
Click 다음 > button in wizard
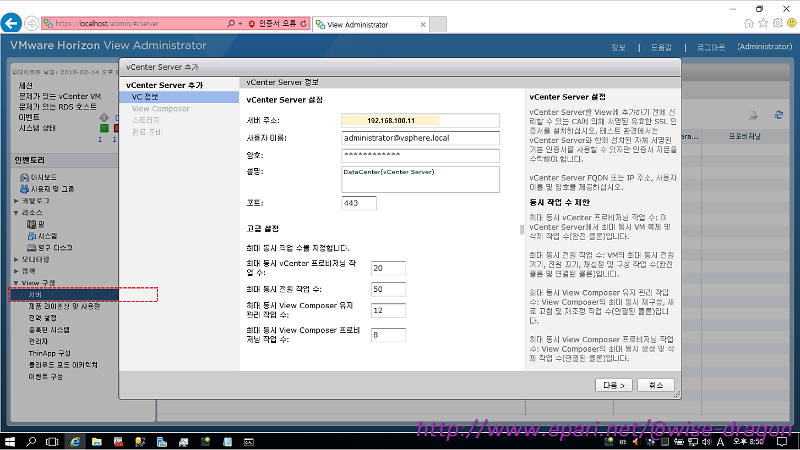(x=614, y=385)
